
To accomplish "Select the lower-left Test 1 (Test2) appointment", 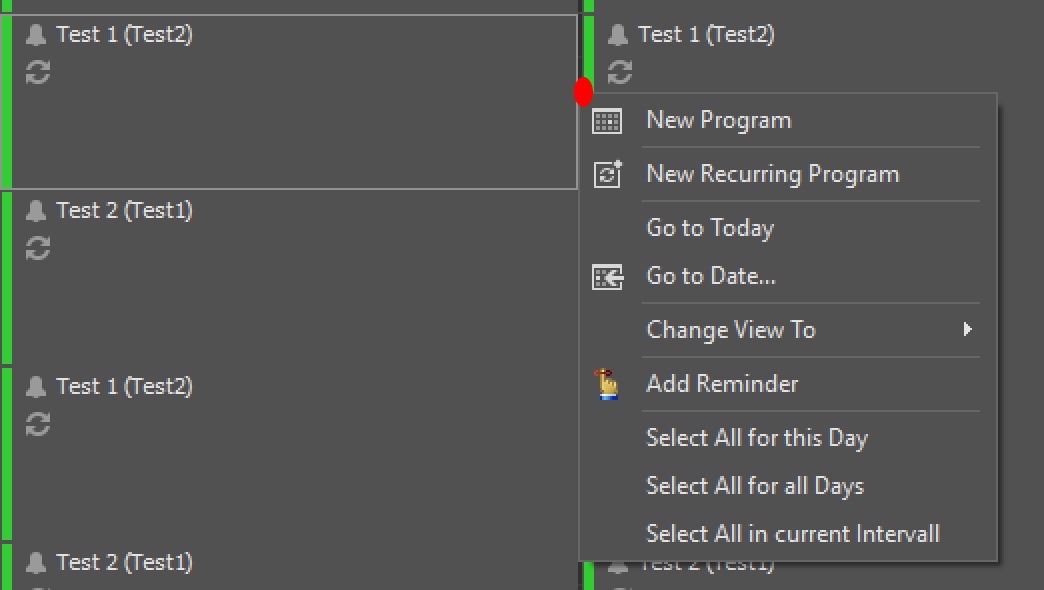I will (290, 453).
